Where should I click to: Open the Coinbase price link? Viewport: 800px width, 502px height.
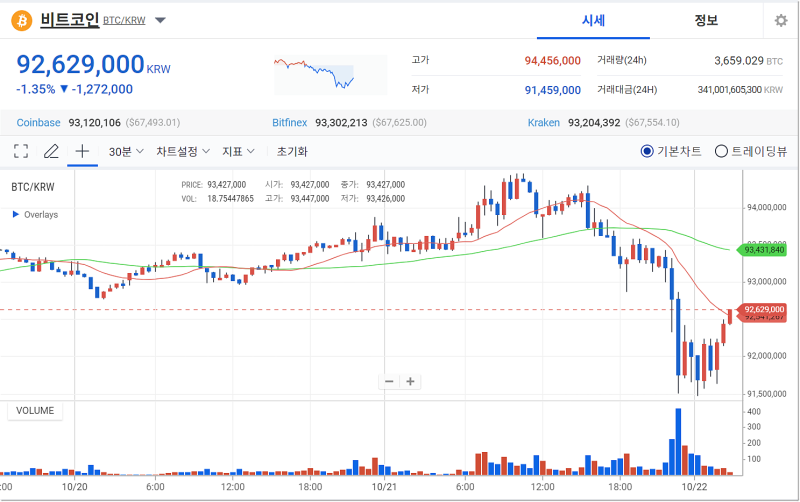pyautogui.click(x=38, y=122)
